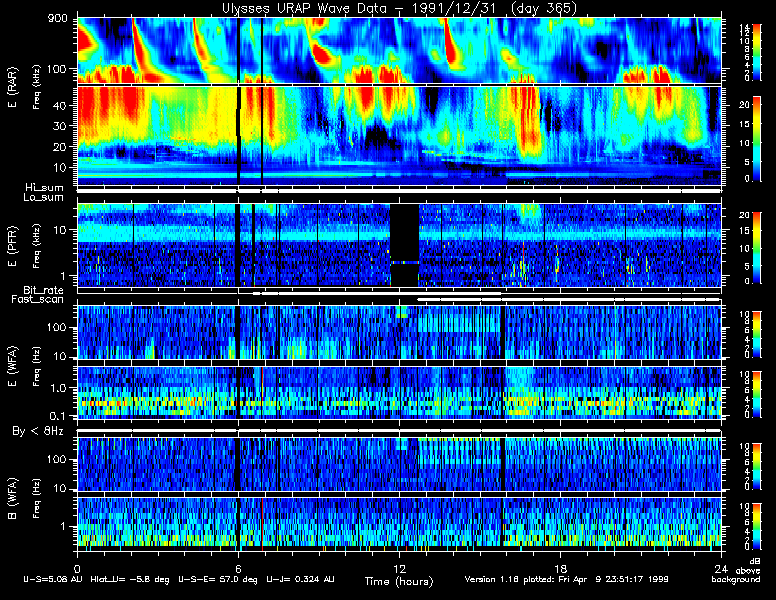The image size is (776, 600).
Task: Click the '24' hour tick on time axis
Action: coord(721,568)
